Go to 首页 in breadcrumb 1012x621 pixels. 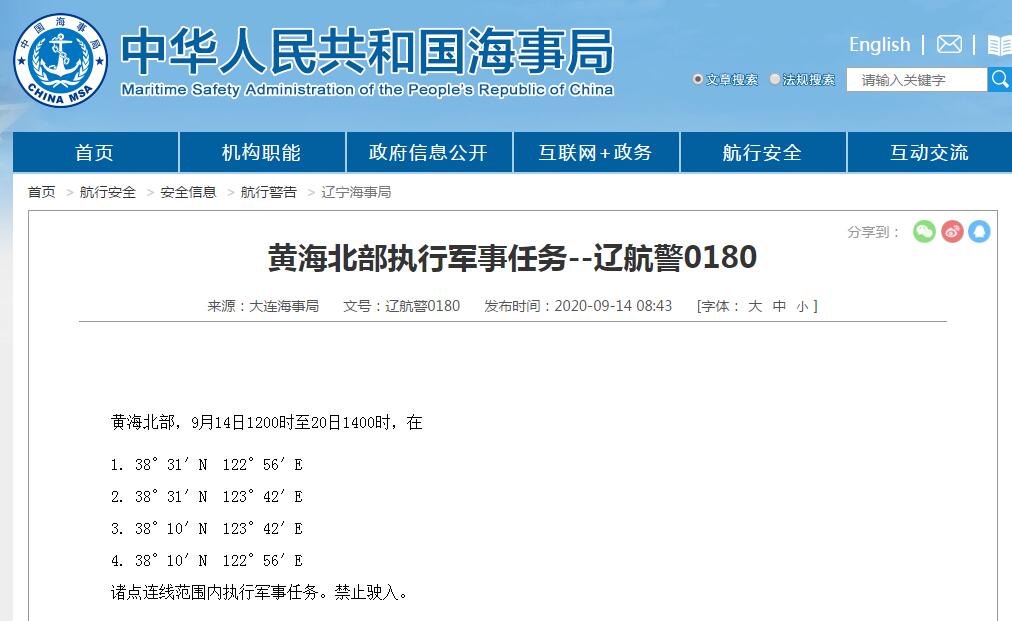[41, 192]
